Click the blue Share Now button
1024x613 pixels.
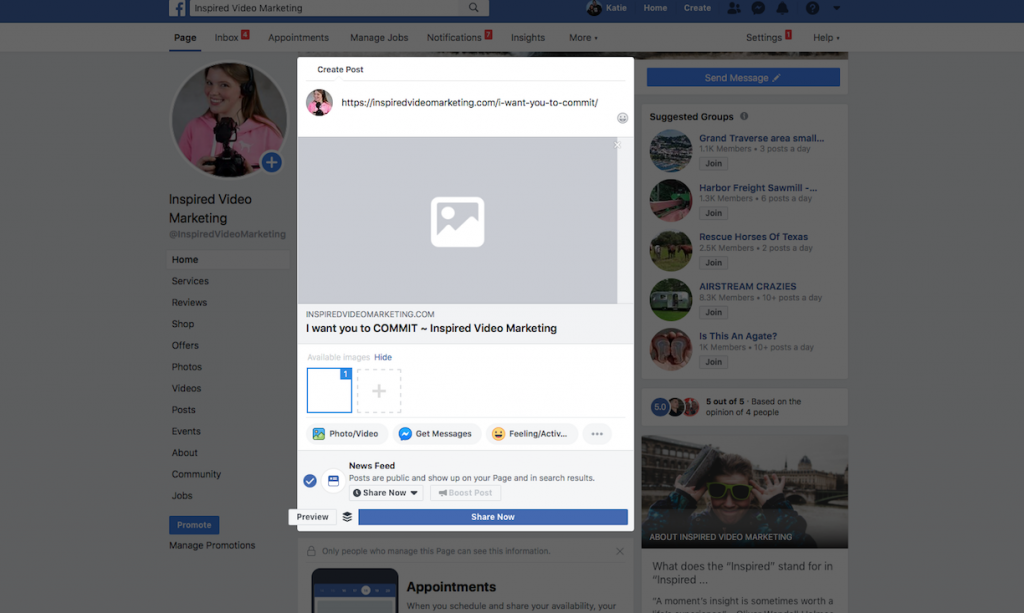tap(493, 517)
